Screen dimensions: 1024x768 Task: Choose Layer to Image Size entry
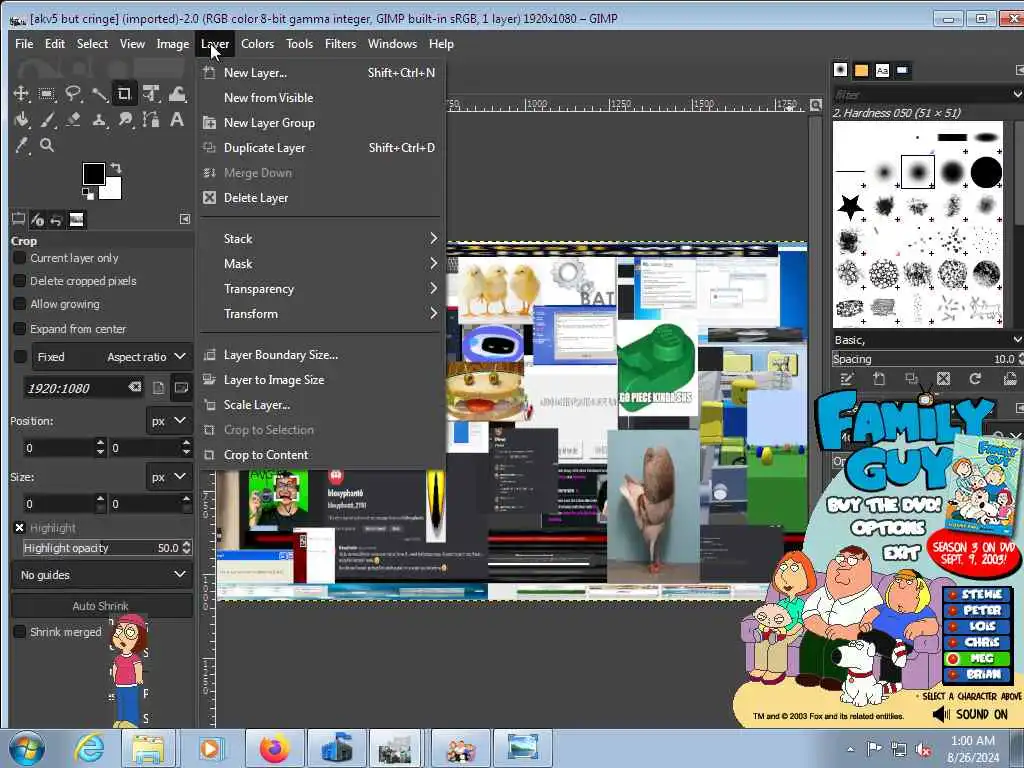(321, 379)
